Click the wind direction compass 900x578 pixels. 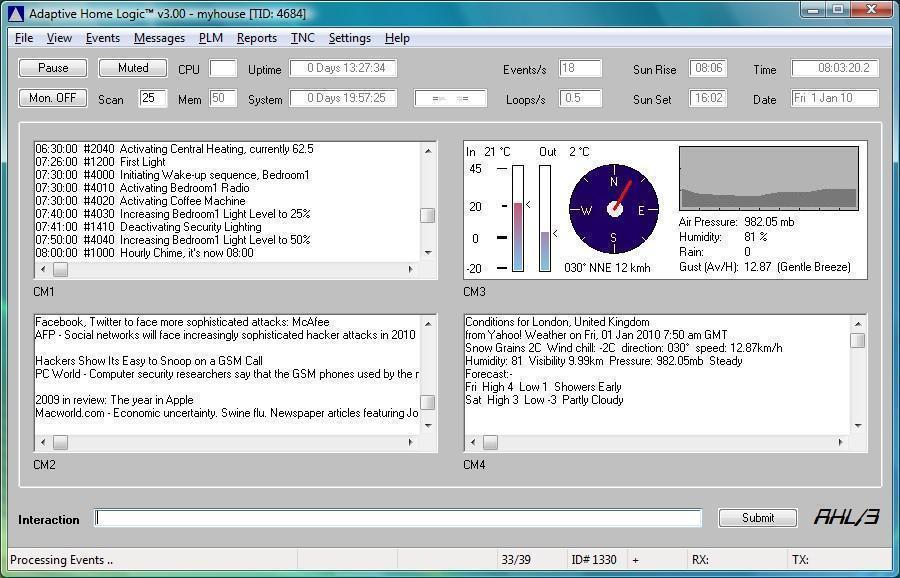point(613,210)
